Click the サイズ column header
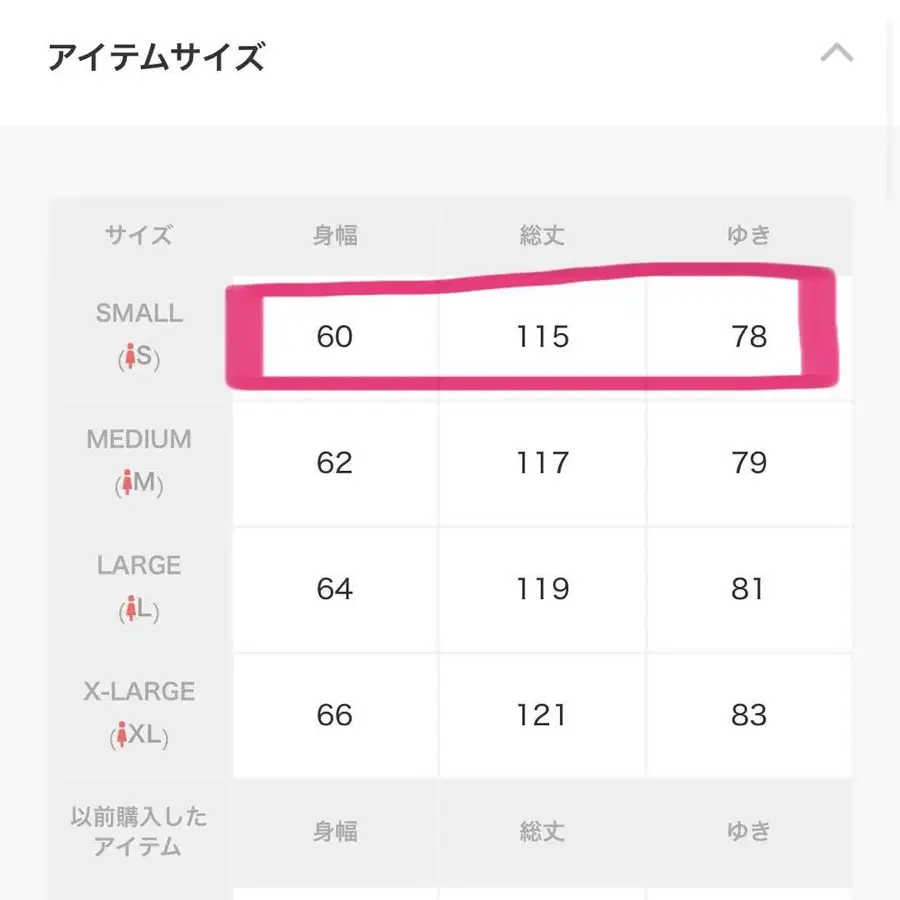900x900 pixels. click(138, 235)
